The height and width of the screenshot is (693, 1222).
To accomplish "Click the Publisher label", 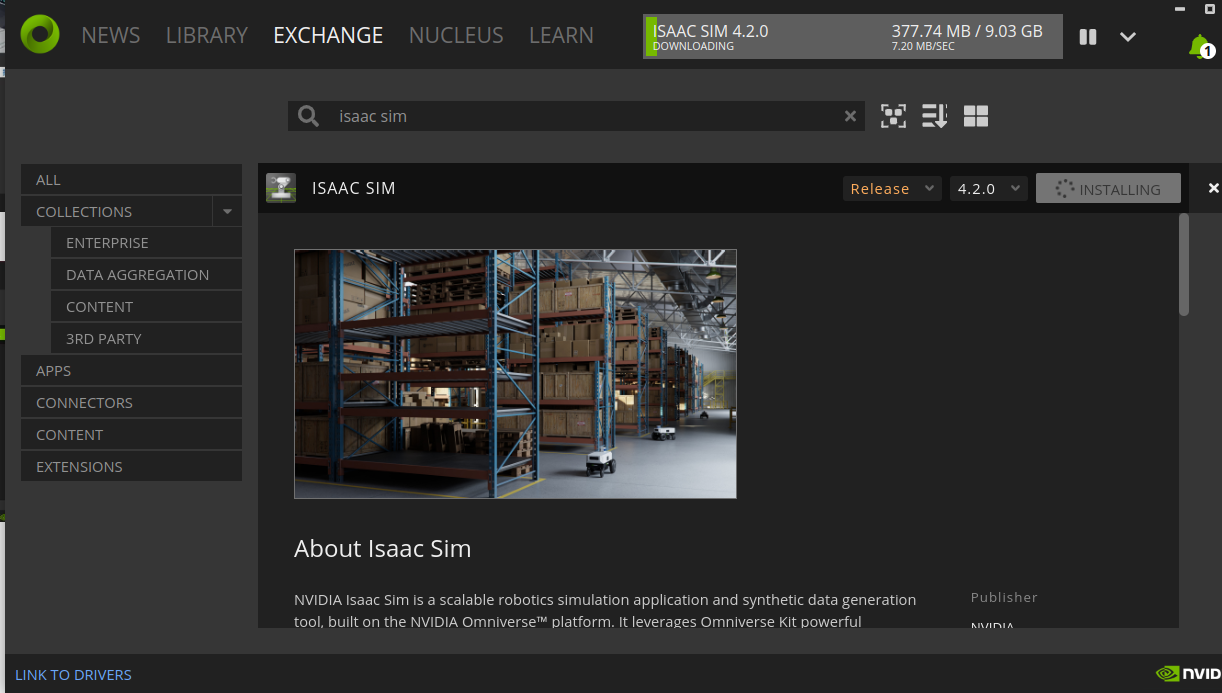I will (1004, 597).
